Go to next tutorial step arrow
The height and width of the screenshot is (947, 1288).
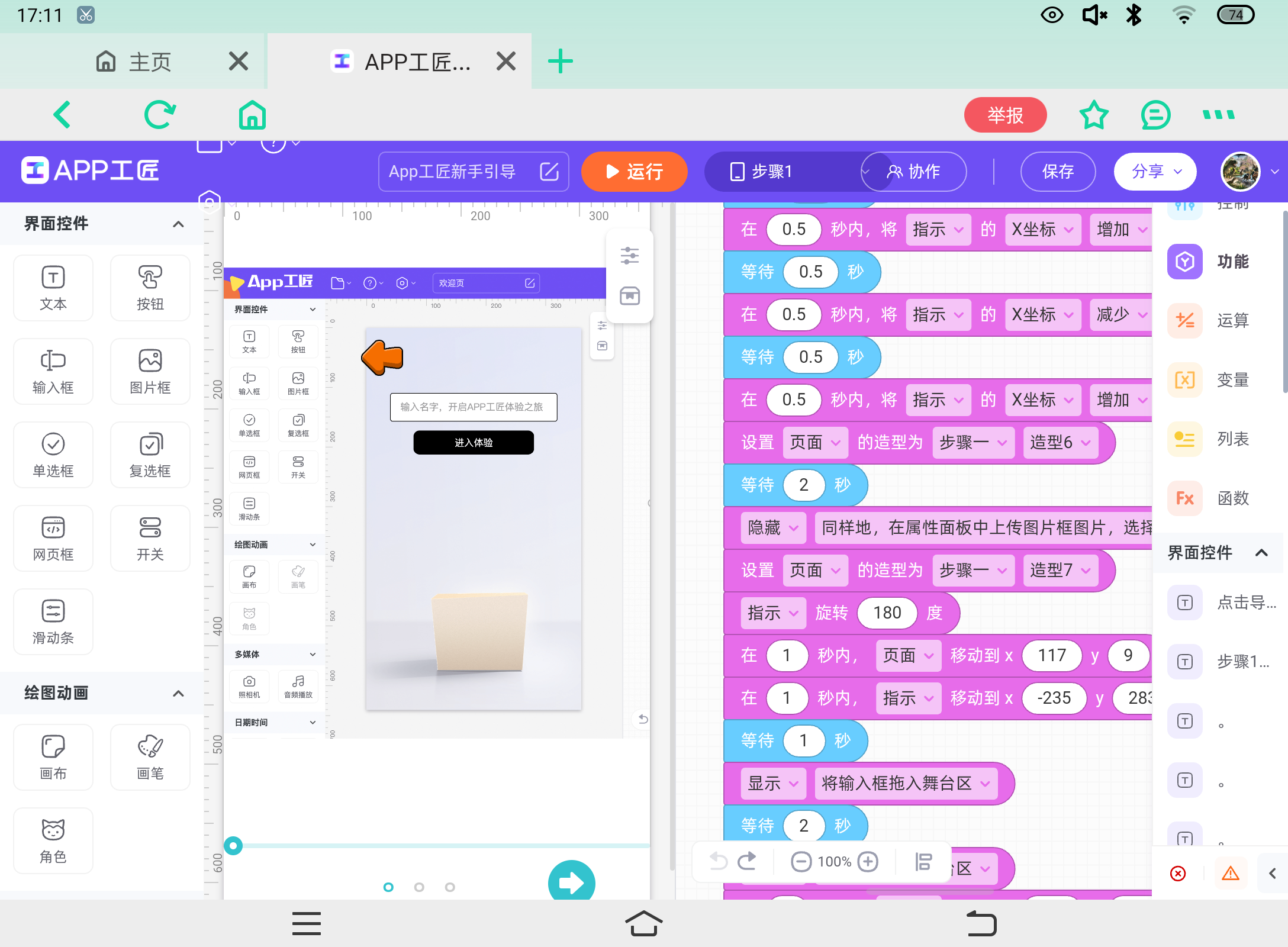571,881
